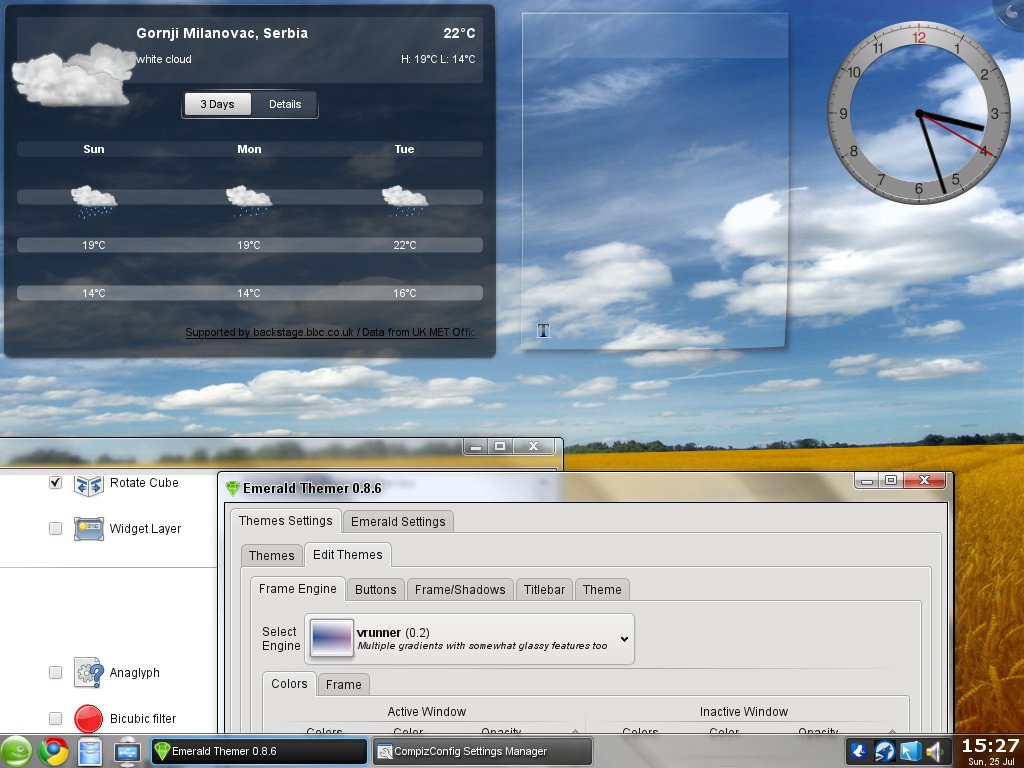
Task: Click the Inactive Window column header
Action: pyautogui.click(x=744, y=711)
